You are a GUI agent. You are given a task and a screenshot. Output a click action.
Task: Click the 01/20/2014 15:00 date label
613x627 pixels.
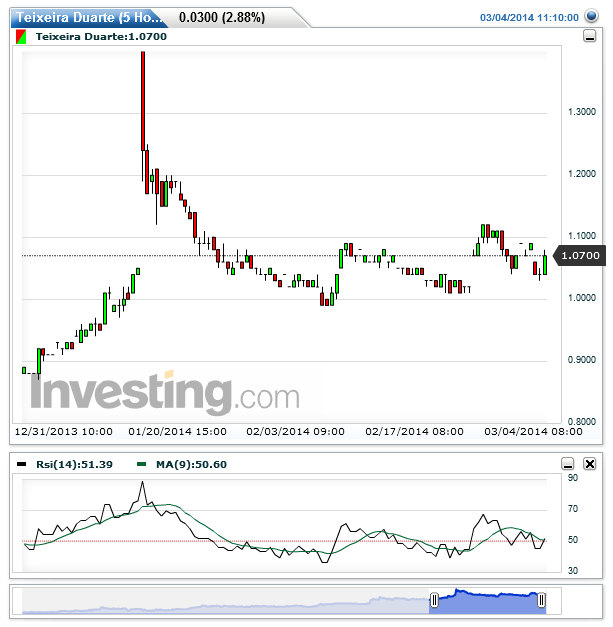tap(178, 431)
